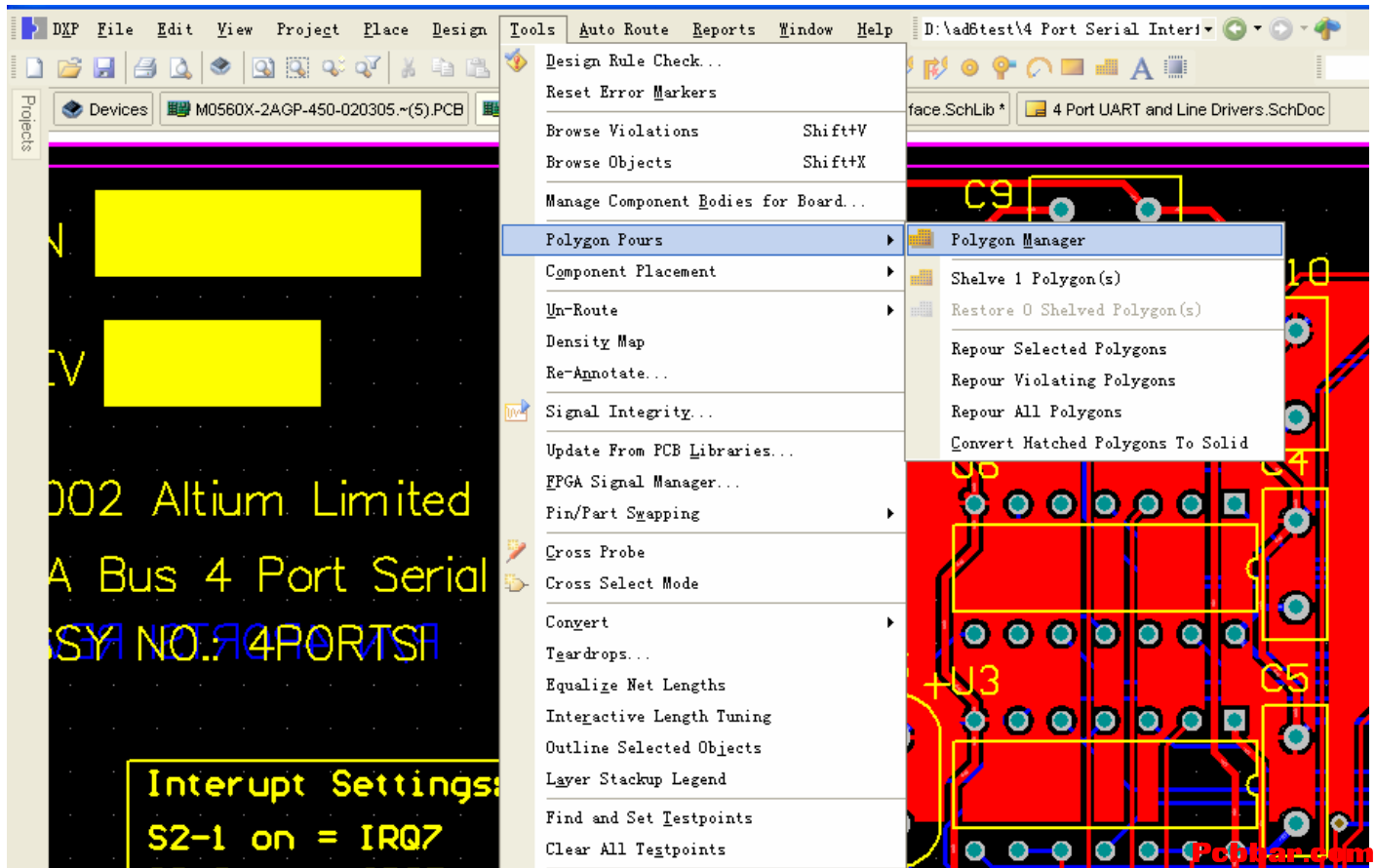This screenshot has height=868, width=1376.
Task: Choose Signal Integrity entry
Action: [703, 412]
